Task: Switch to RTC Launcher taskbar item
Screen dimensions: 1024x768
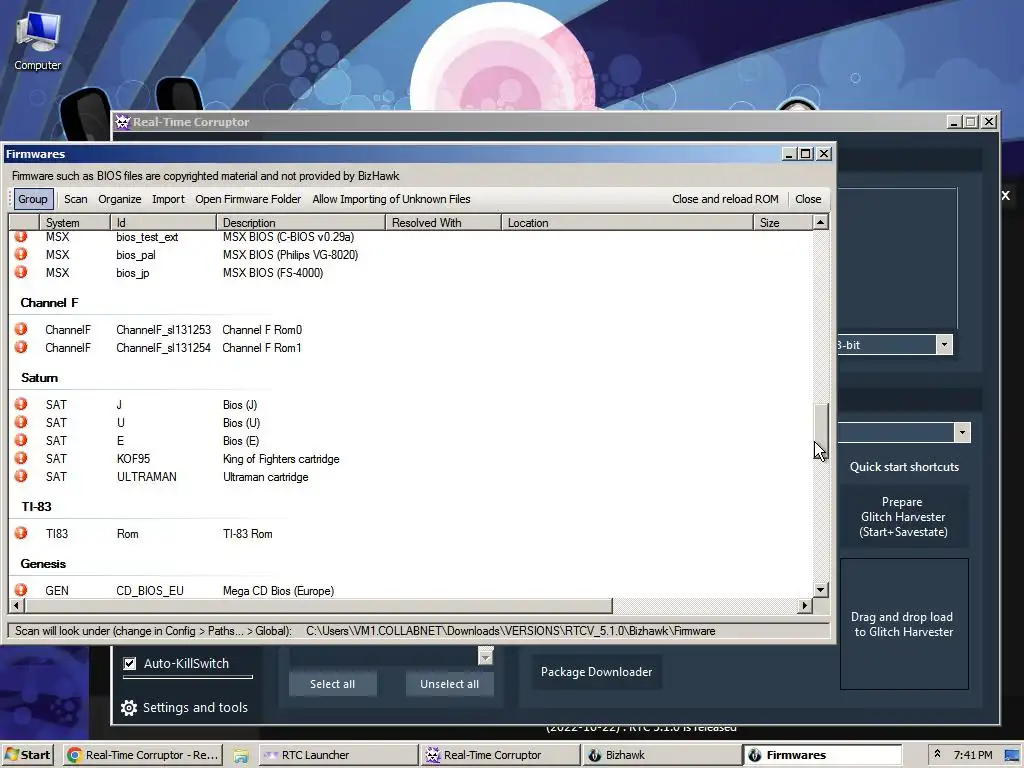Action: [338, 755]
